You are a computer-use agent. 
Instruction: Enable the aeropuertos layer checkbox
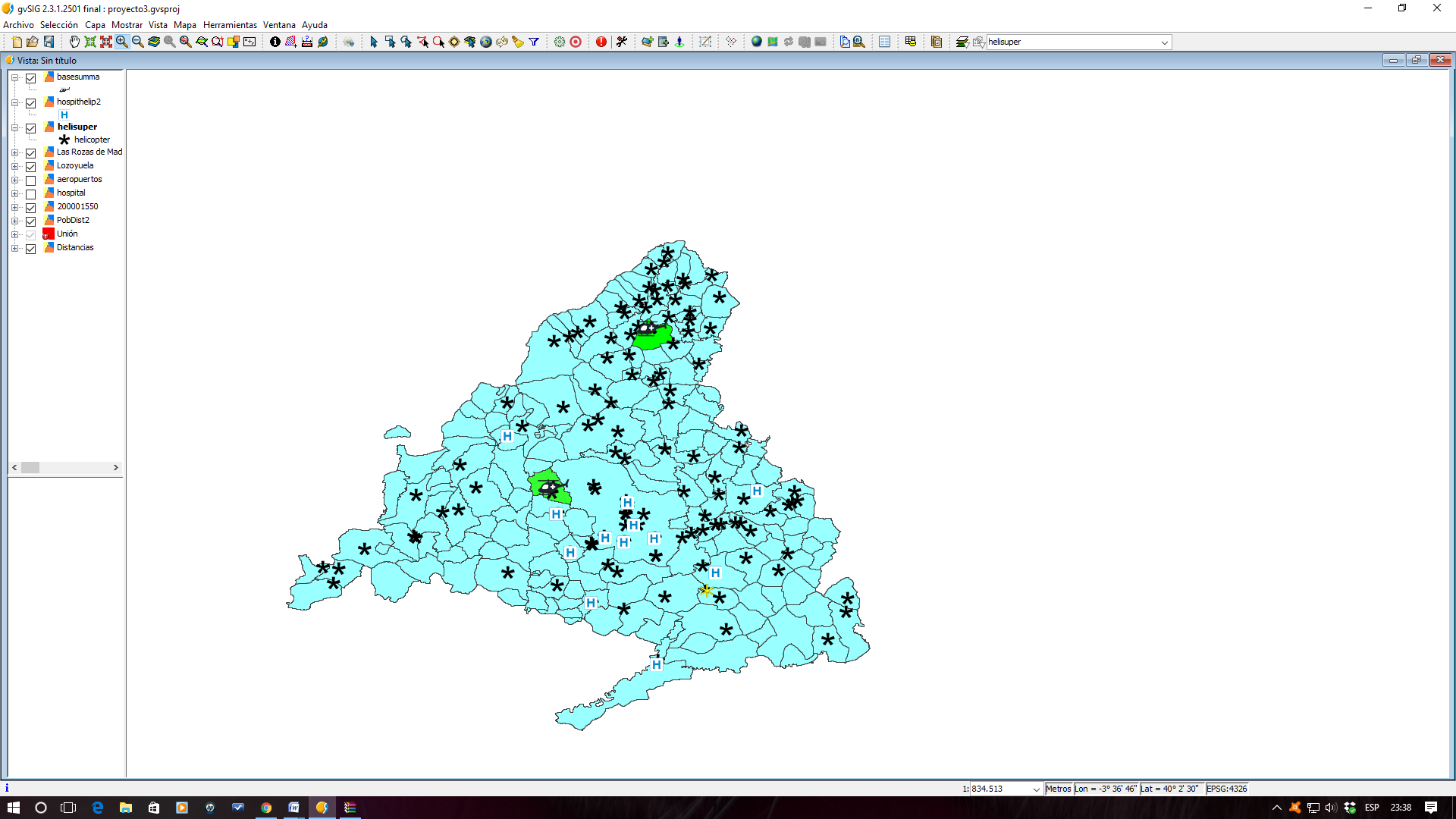(x=31, y=180)
